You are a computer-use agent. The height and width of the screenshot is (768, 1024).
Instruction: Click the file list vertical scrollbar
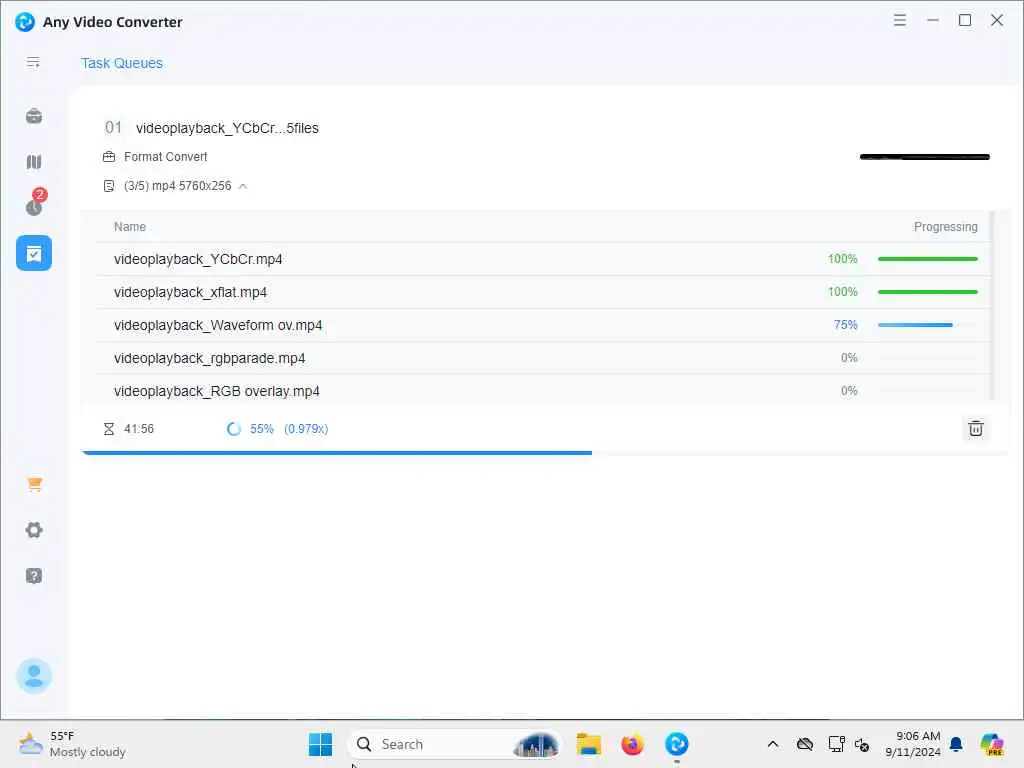pos(992,306)
